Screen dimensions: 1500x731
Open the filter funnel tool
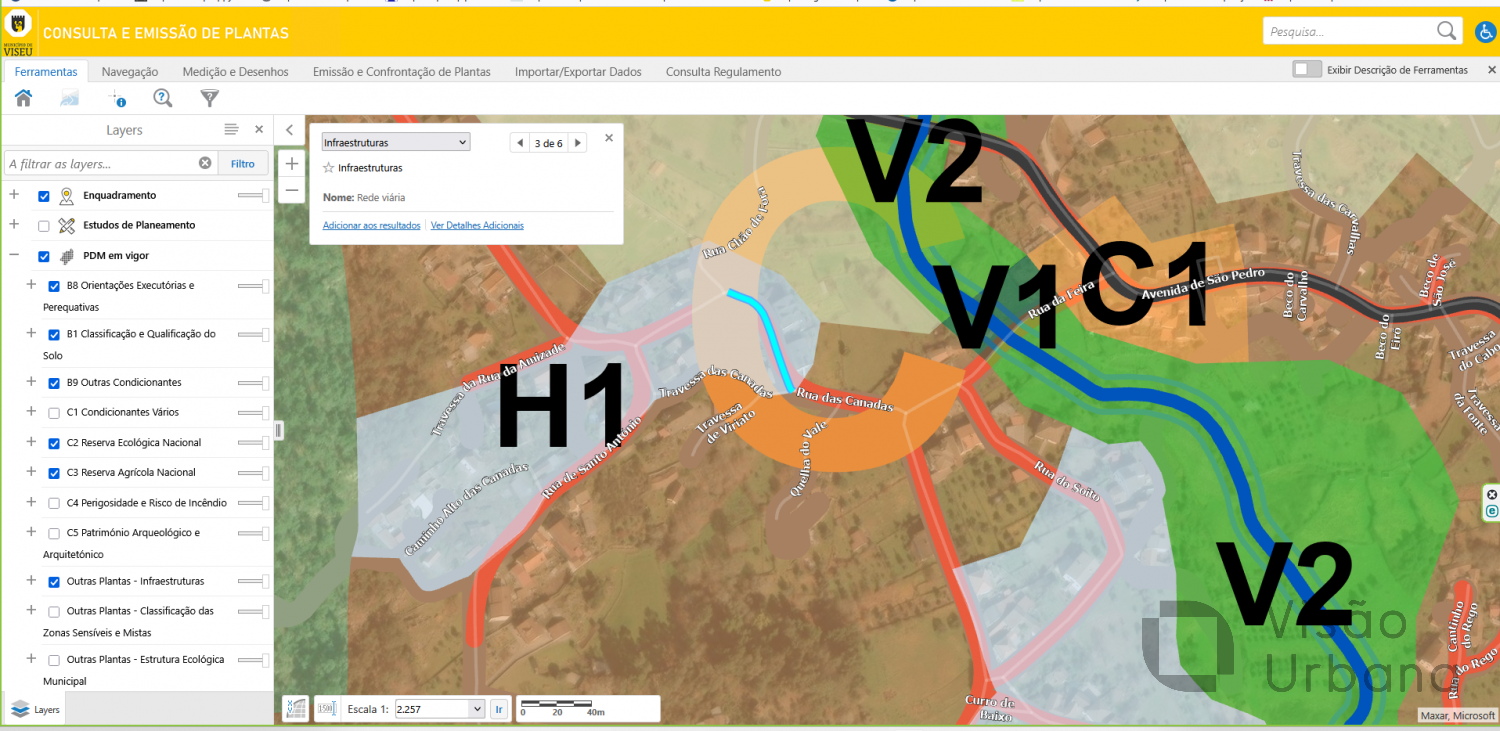[x=209, y=98]
